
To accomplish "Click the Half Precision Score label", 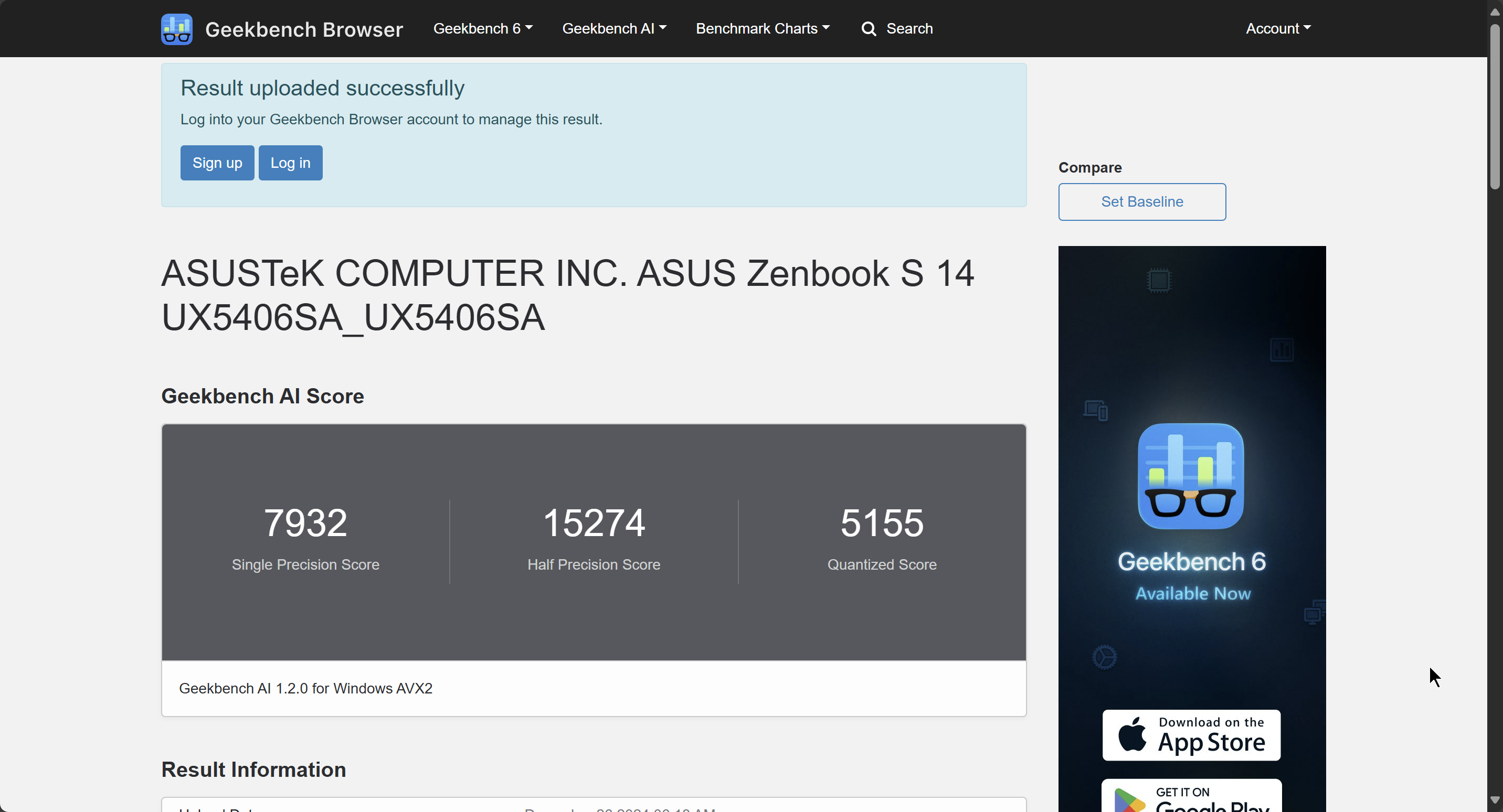I will (x=594, y=564).
